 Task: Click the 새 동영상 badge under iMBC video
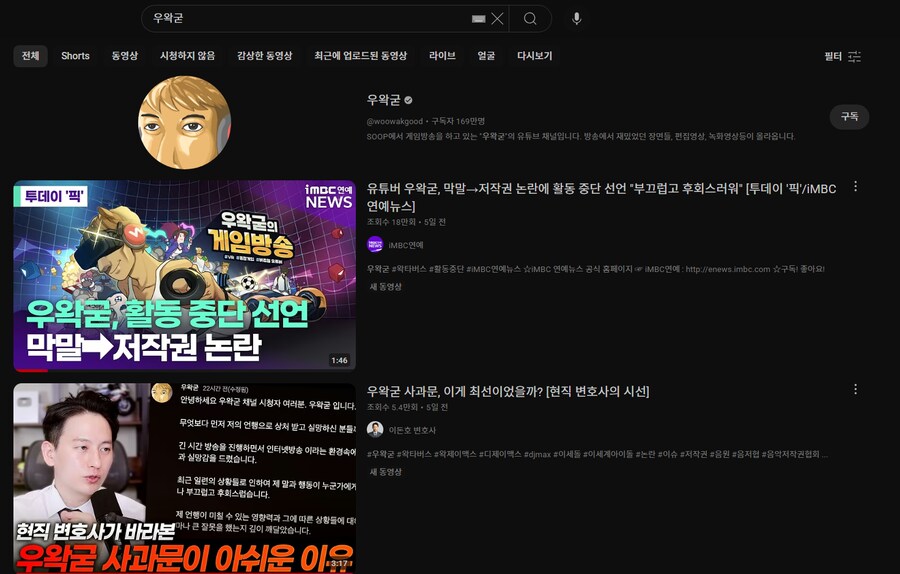pyautogui.click(x=386, y=286)
